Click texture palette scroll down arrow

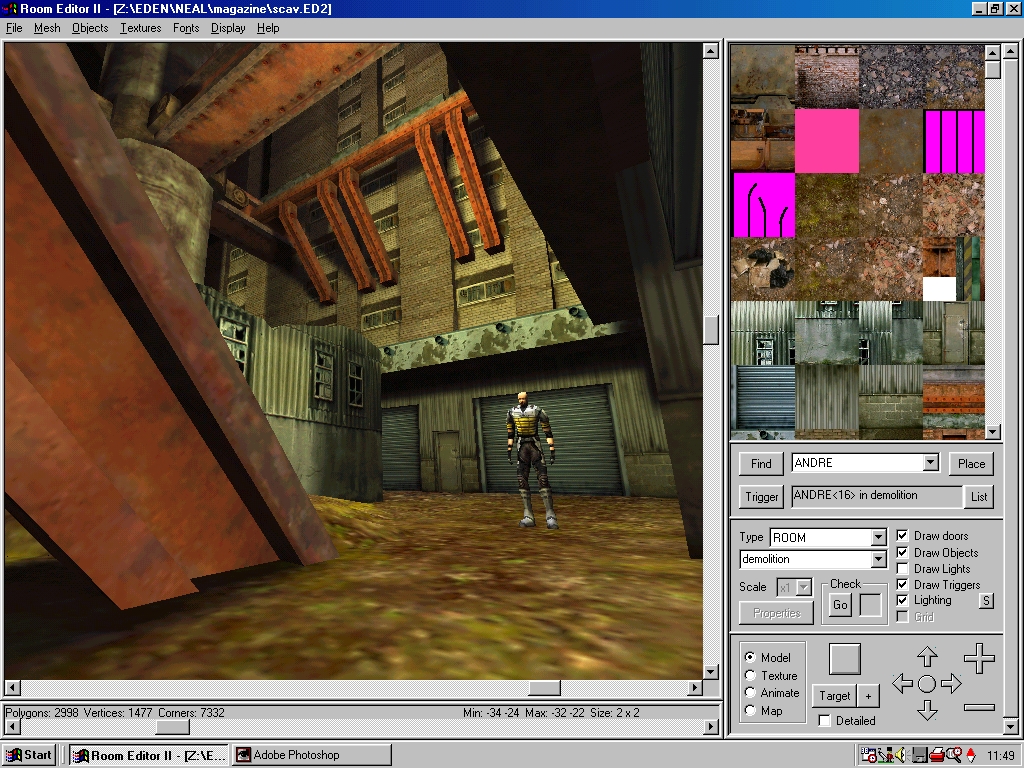(993, 432)
